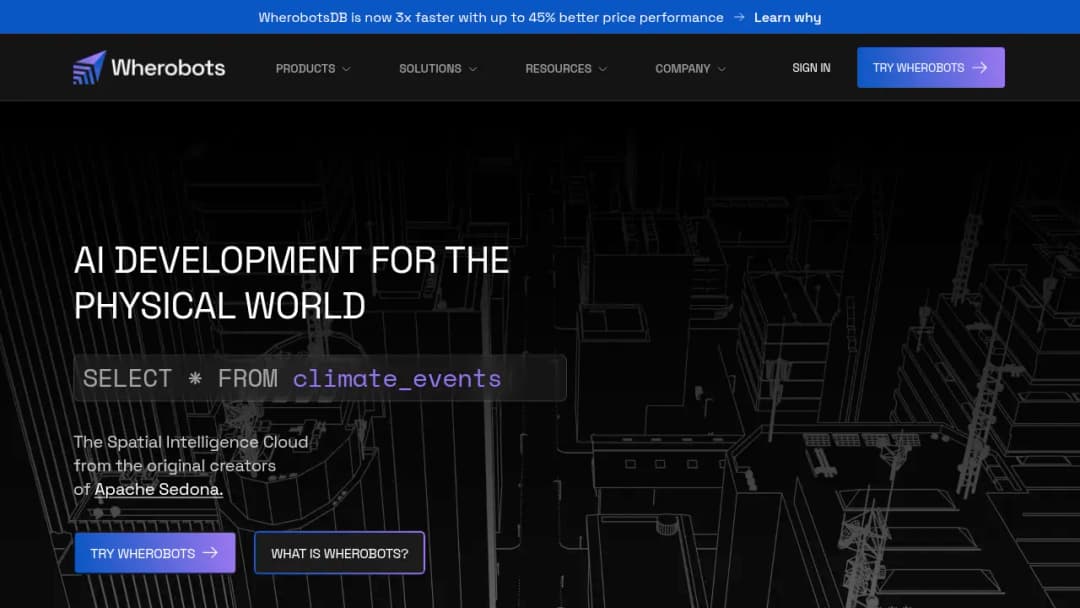The width and height of the screenshot is (1080, 608).
Task: Expand the Solutions chevron arrow
Action: [472, 69]
